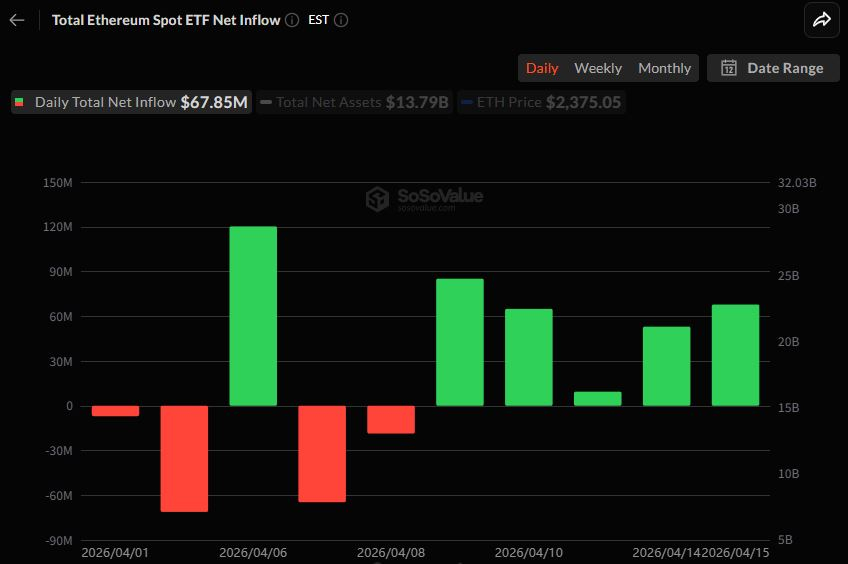Image resolution: width=848 pixels, height=564 pixels.
Task: Click the SoSoValue watermark logo
Action: (377, 199)
